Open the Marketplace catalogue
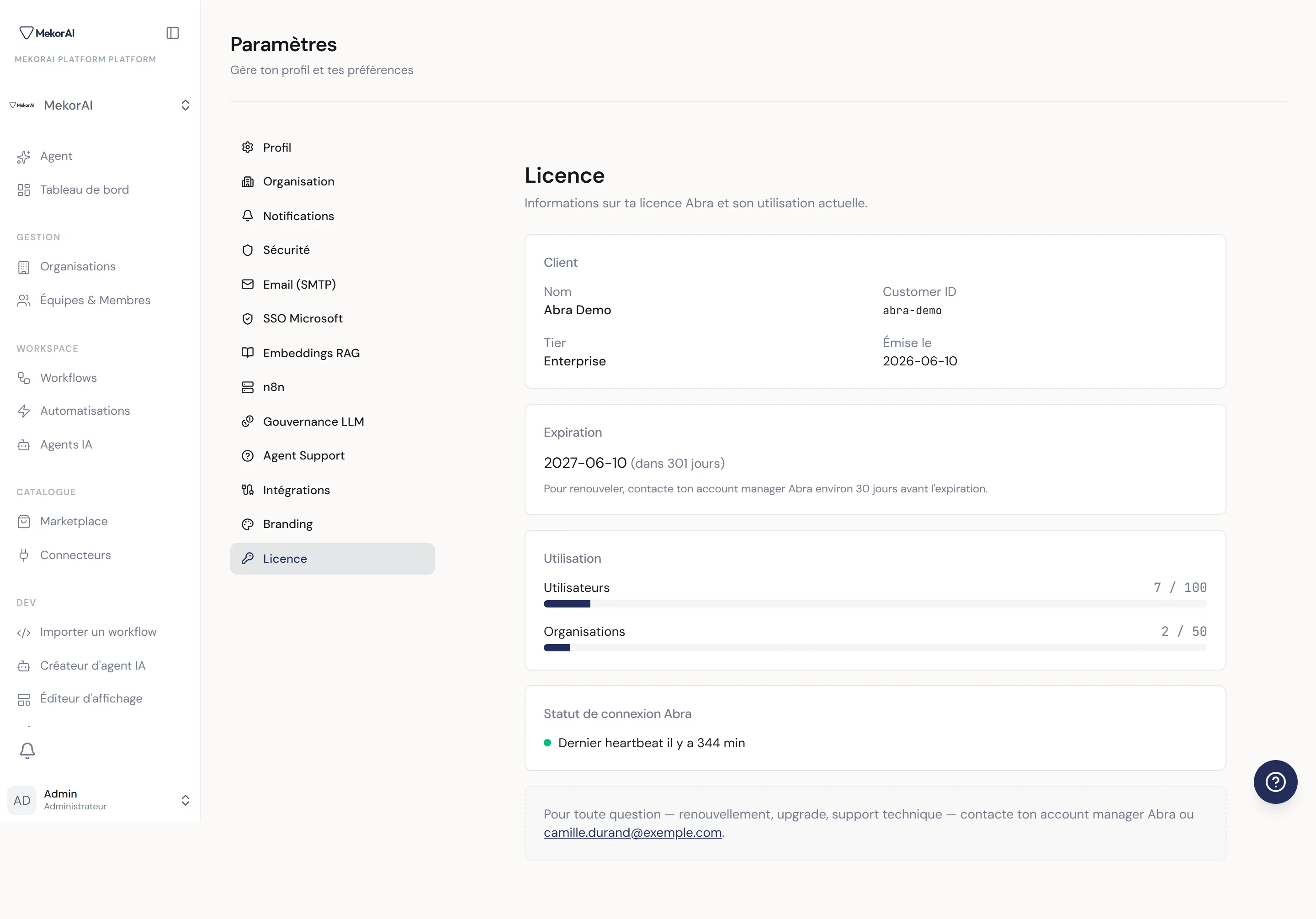This screenshot has height=919, width=1316. coord(74,521)
